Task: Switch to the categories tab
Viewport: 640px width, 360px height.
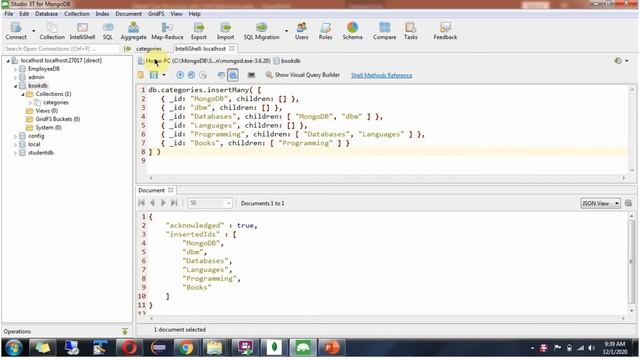Action: pos(149,49)
